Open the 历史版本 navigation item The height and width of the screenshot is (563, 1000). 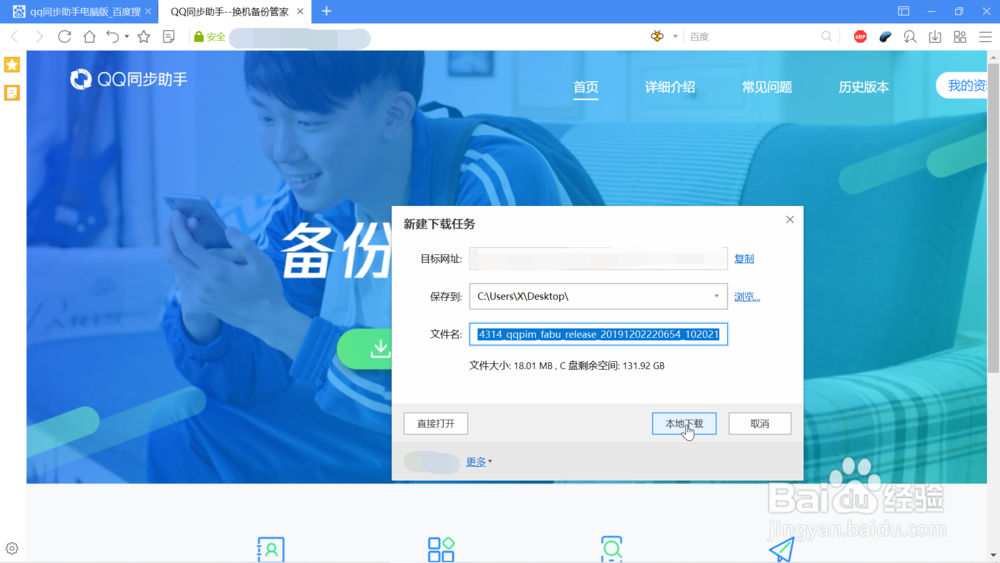pyautogui.click(x=864, y=87)
